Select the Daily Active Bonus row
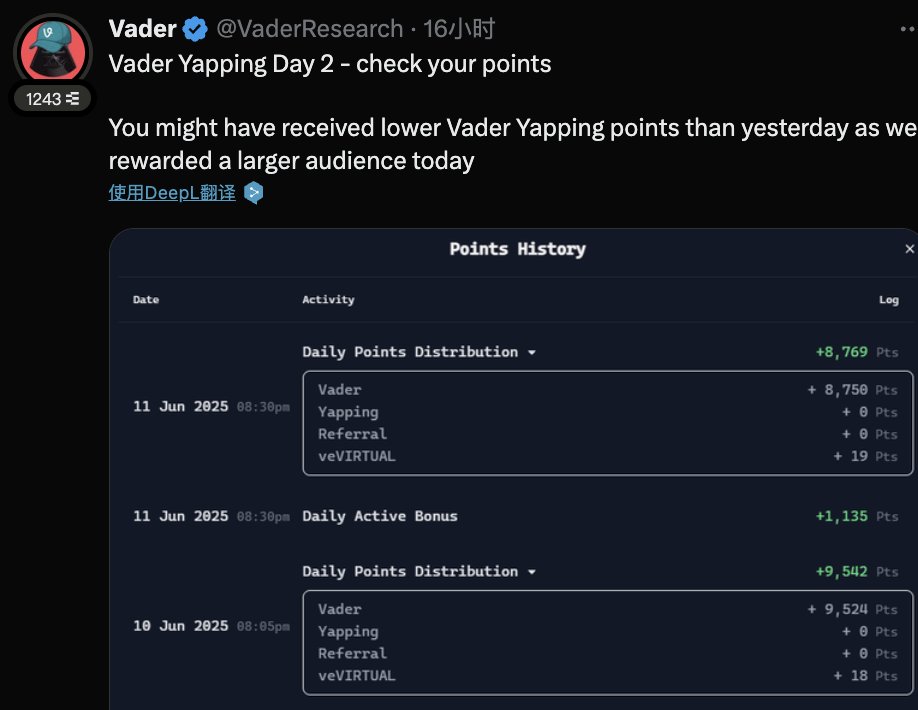The height and width of the screenshot is (710, 918). [515, 516]
